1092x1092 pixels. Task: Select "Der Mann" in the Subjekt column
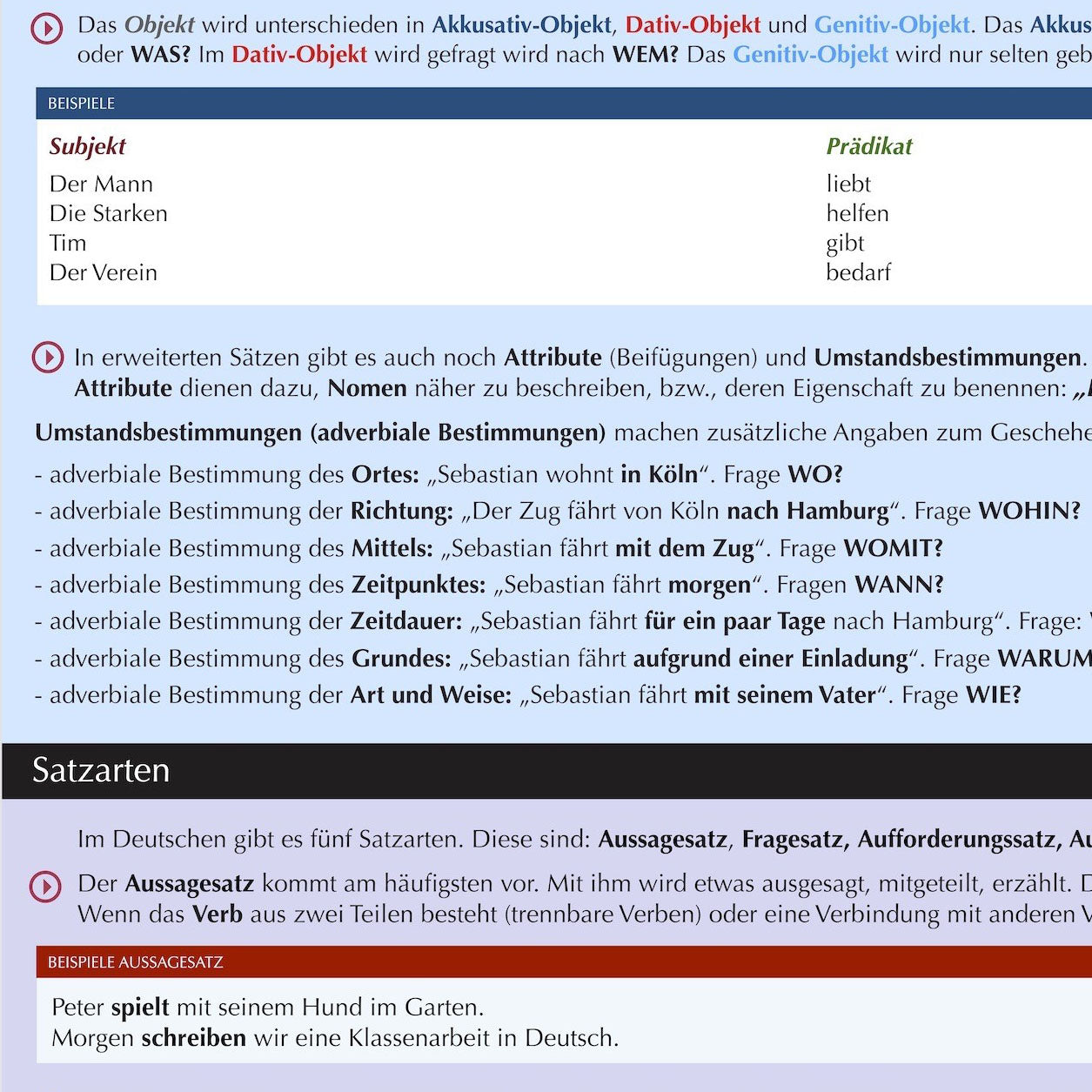click(x=101, y=184)
